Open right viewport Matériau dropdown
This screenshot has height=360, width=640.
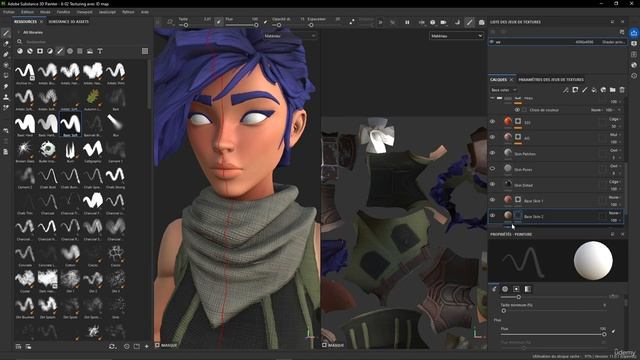click(x=456, y=36)
